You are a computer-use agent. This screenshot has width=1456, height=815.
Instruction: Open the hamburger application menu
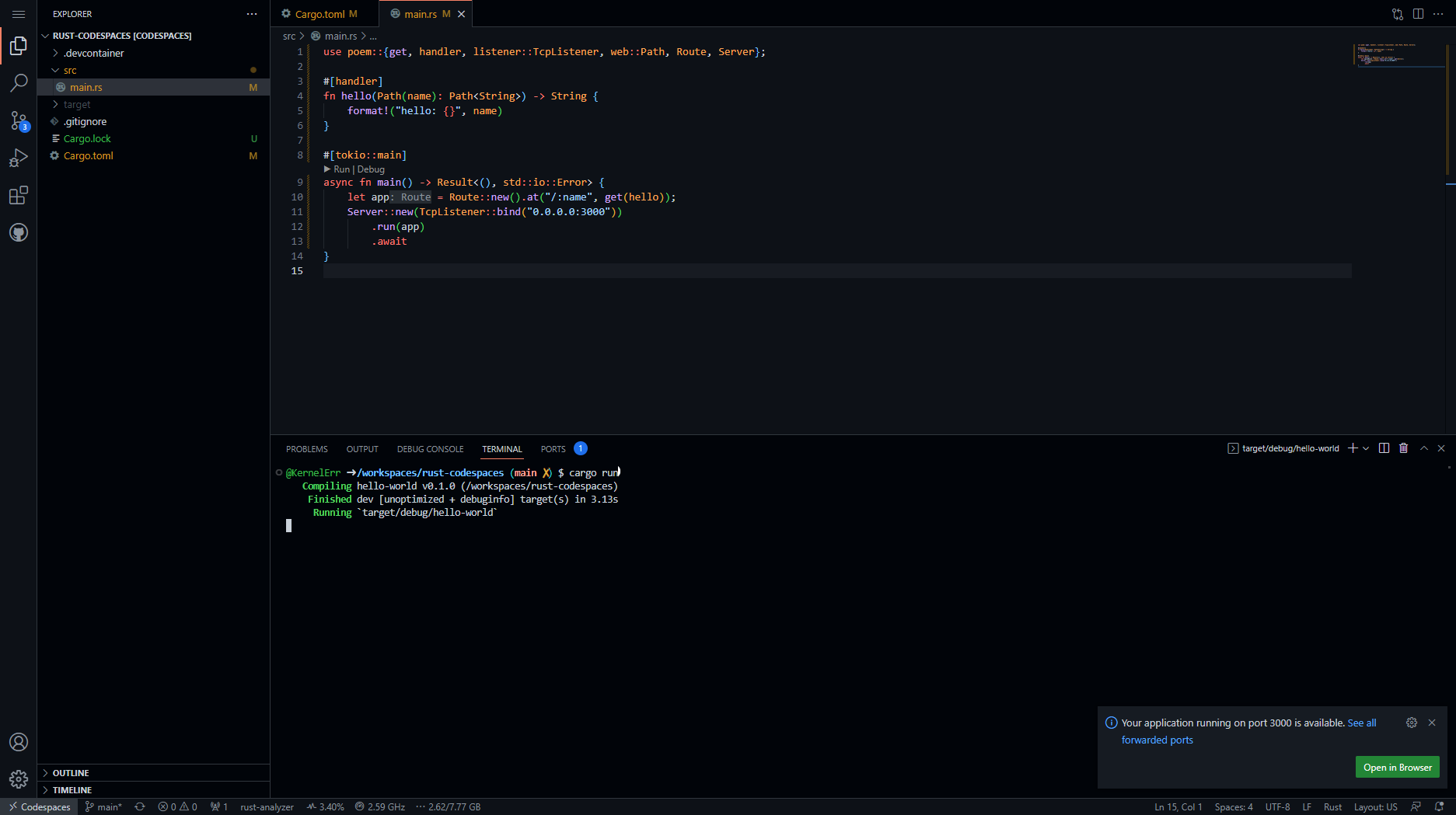[19, 14]
